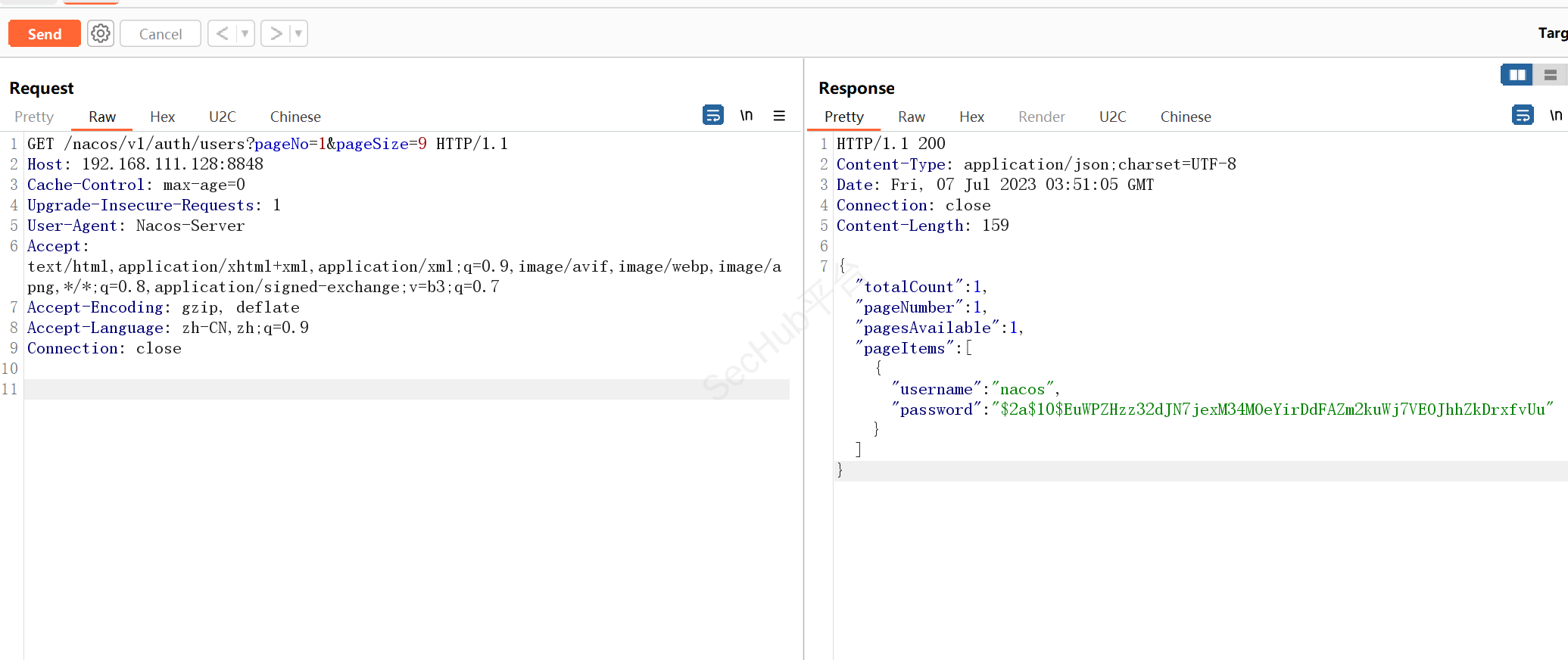Show Response in Chinese tab

(x=1185, y=117)
